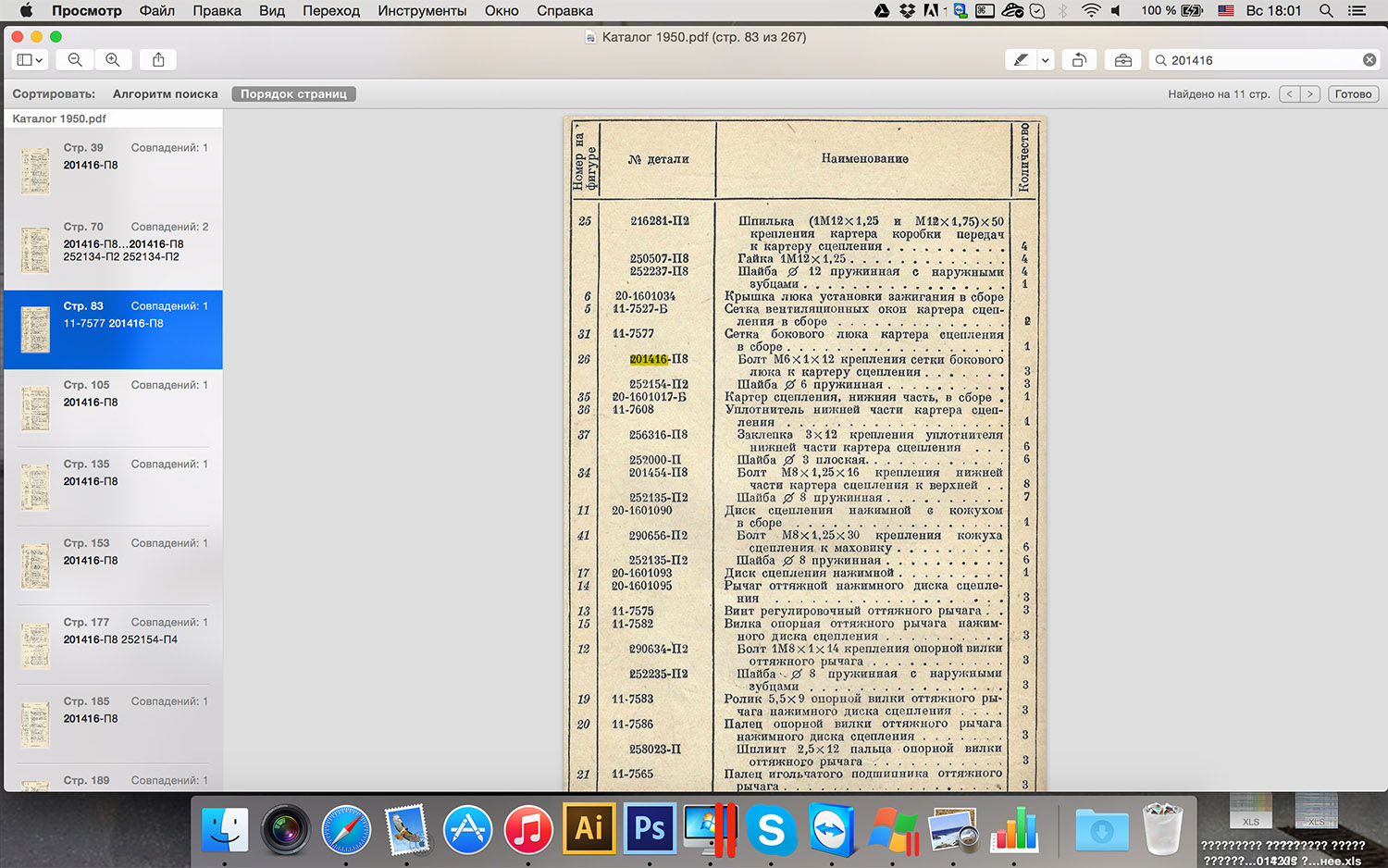1388x868 pixels.
Task: Open Adobe Illustrator from the dock
Action: click(589, 828)
